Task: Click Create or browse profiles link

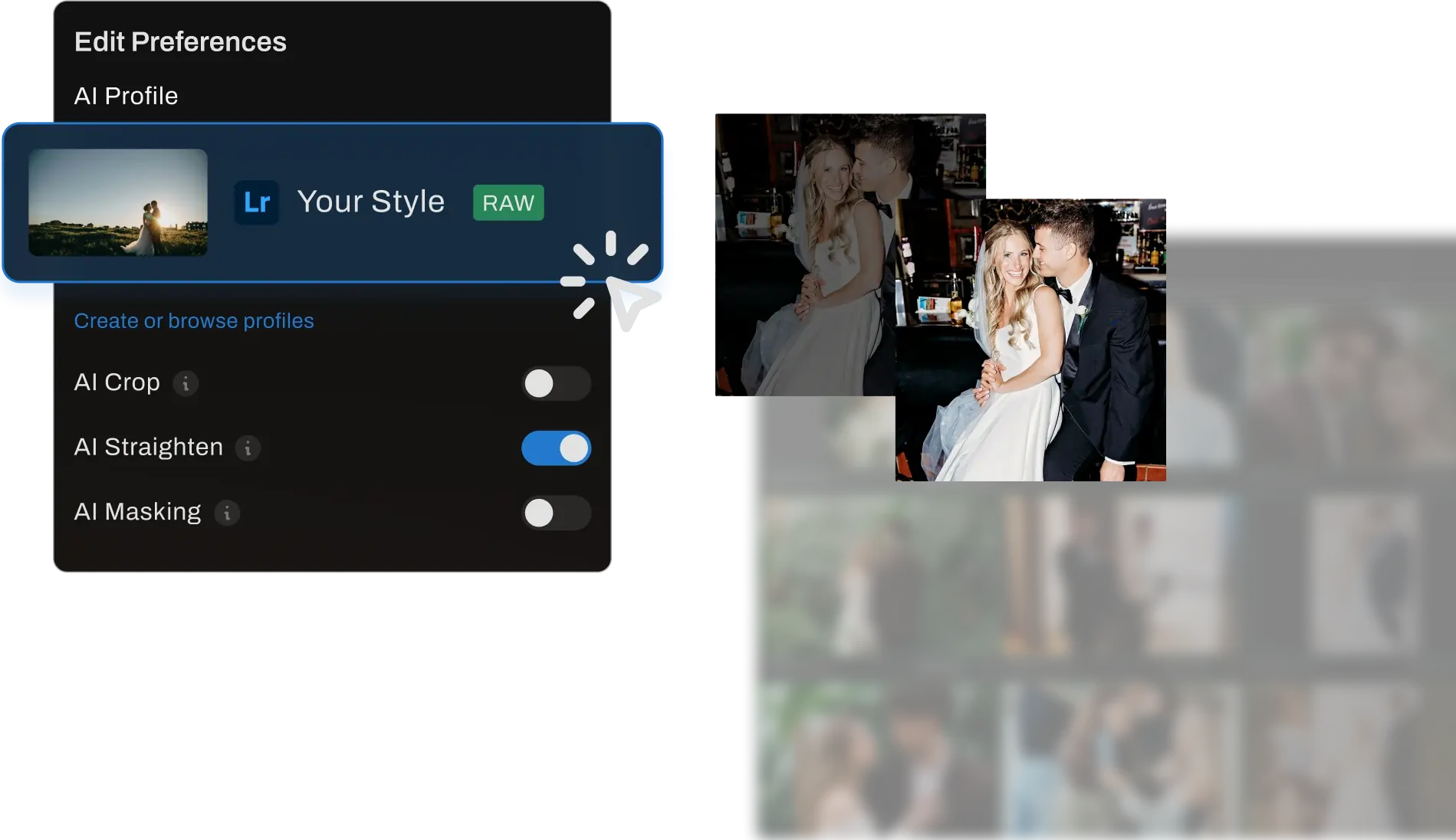Action: [194, 321]
